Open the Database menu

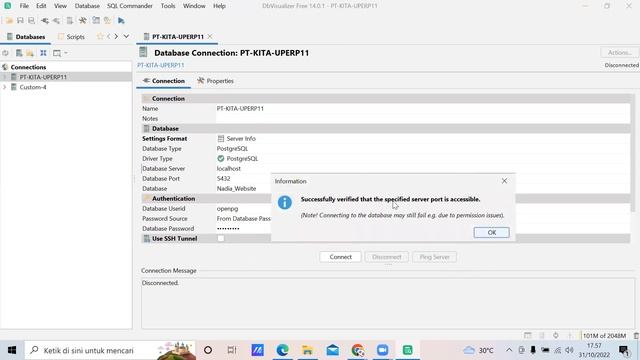pos(87,6)
